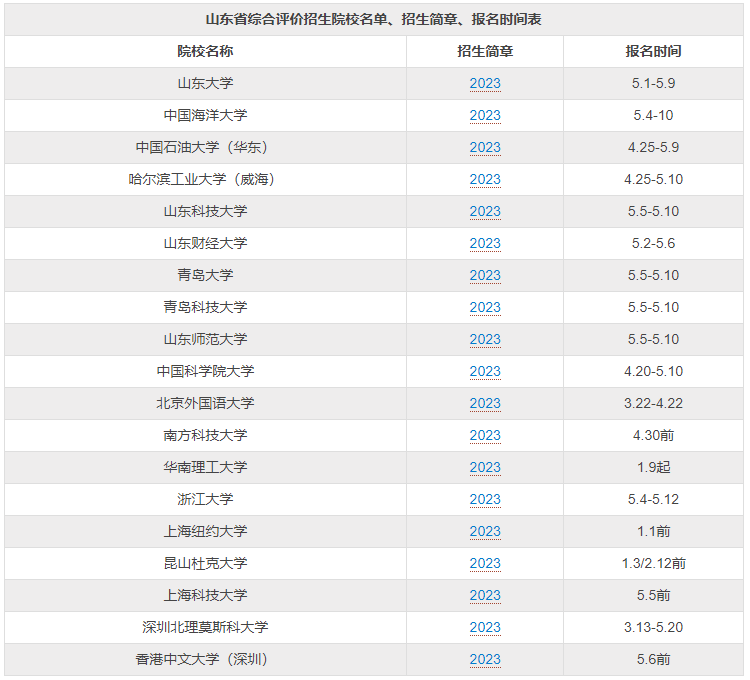Click the 院校名称 column header

(205, 51)
